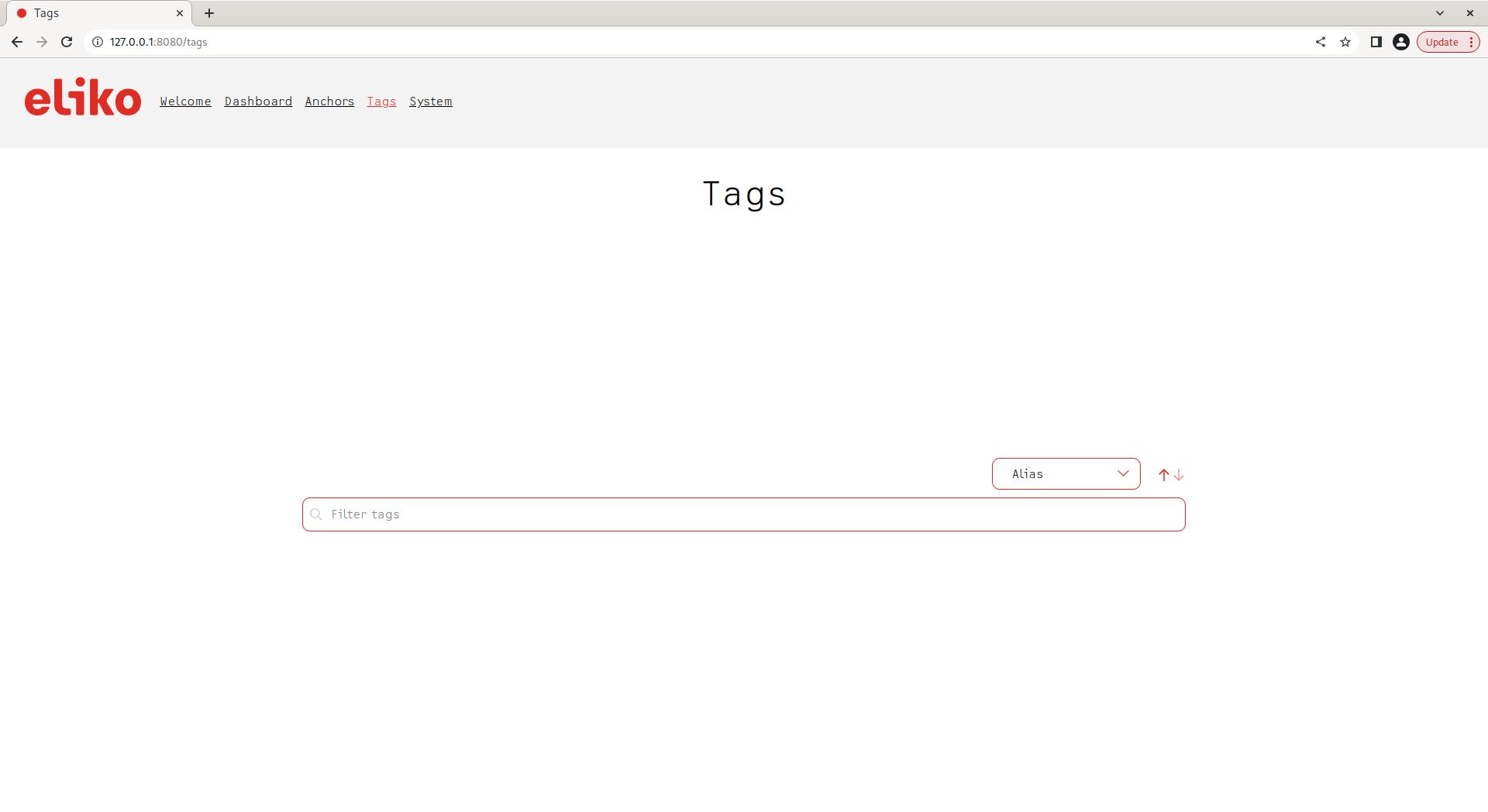The height and width of the screenshot is (812, 1488).
Task: Navigate to the System page
Action: [430, 101]
